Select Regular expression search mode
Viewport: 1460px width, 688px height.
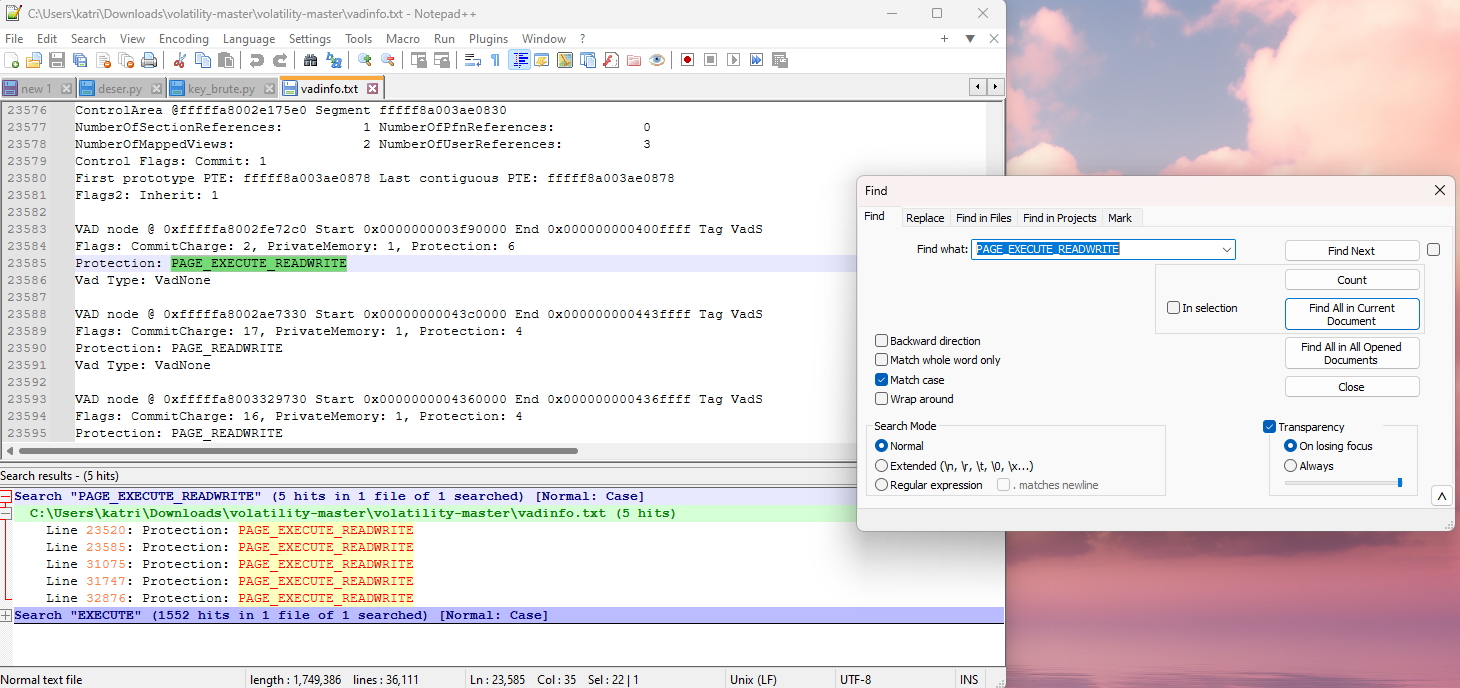point(882,484)
